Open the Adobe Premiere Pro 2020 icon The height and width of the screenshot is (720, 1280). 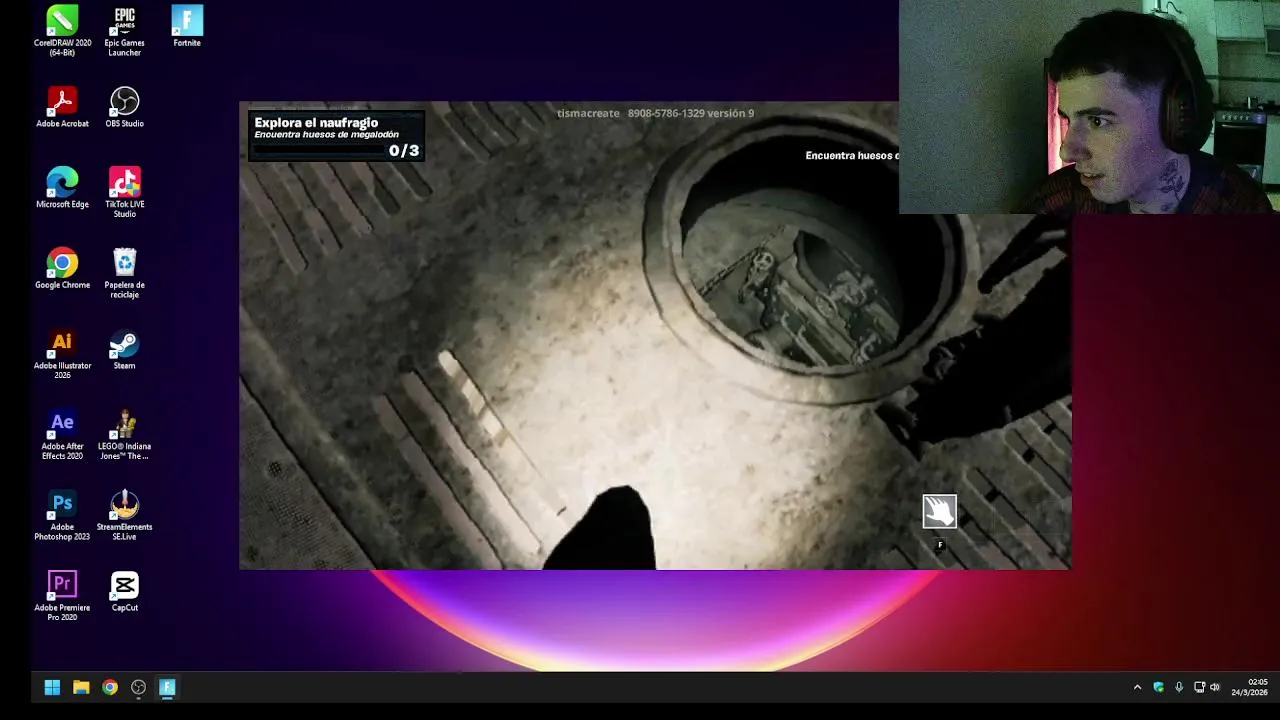coord(62,596)
